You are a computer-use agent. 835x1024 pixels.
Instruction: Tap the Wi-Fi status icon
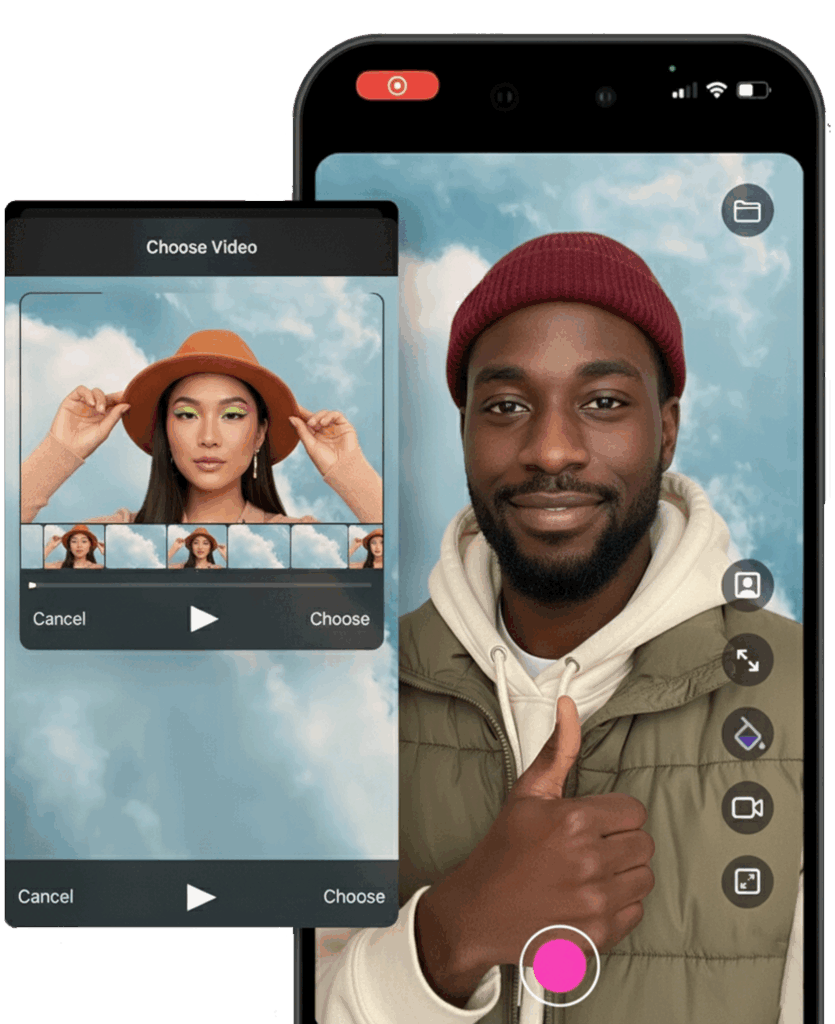coord(716,90)
